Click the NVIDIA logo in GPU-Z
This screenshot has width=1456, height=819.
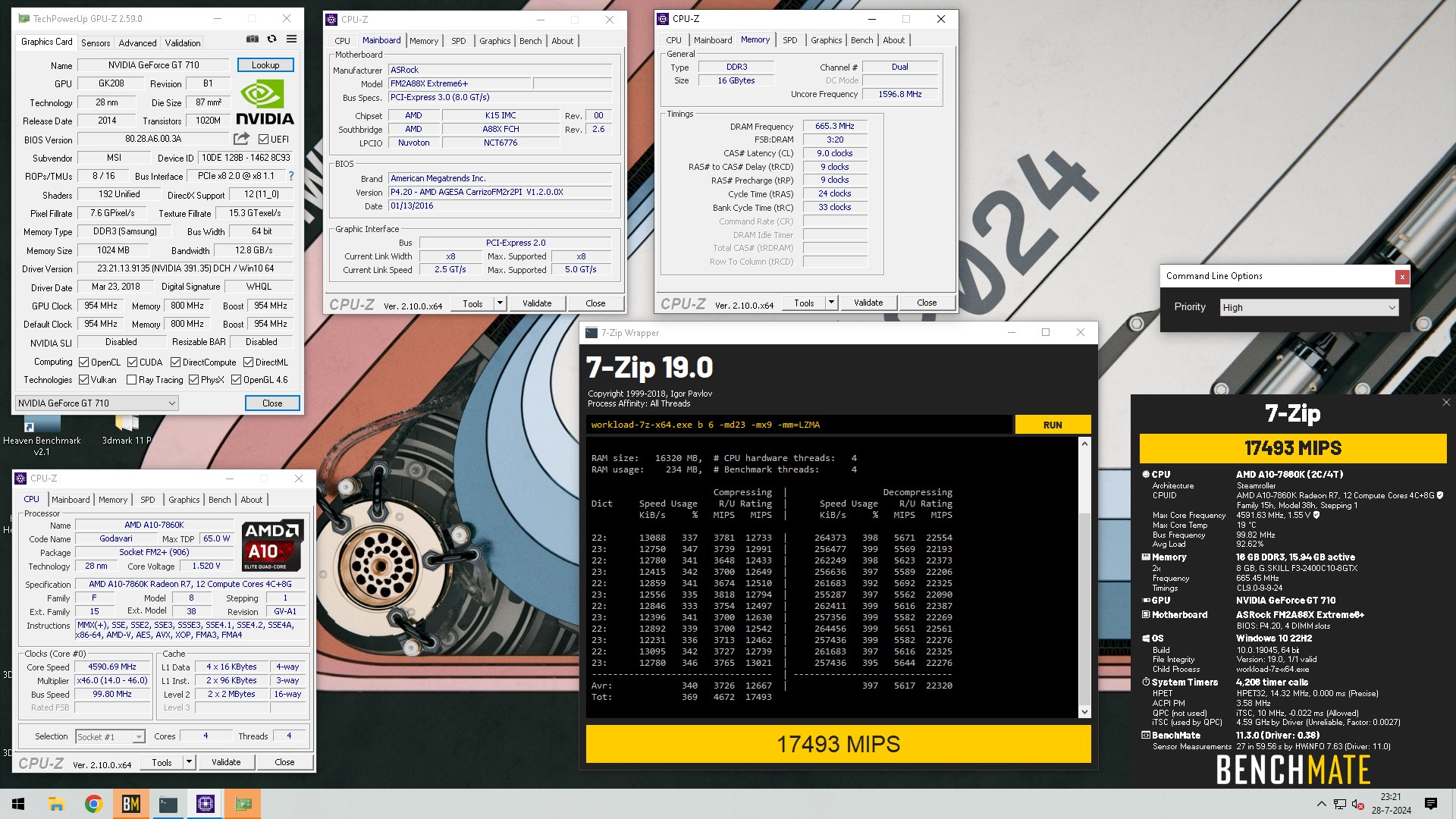(265, 103)
